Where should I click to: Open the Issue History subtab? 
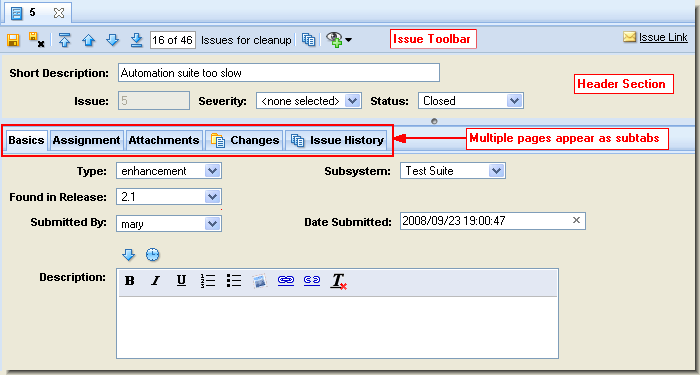coord(337,140)
